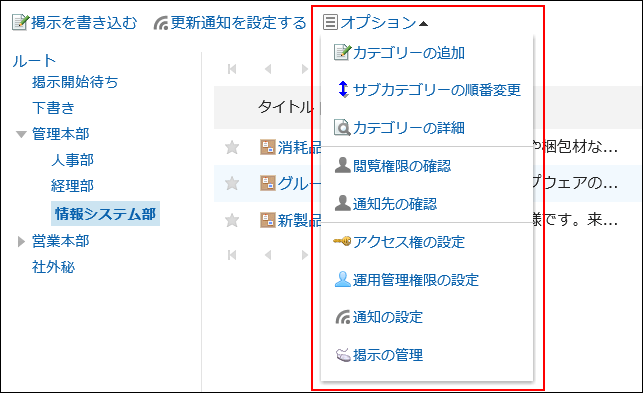Go to previous page using bottom pager
The image size is (643, 393).
click(x=268, y=255)
